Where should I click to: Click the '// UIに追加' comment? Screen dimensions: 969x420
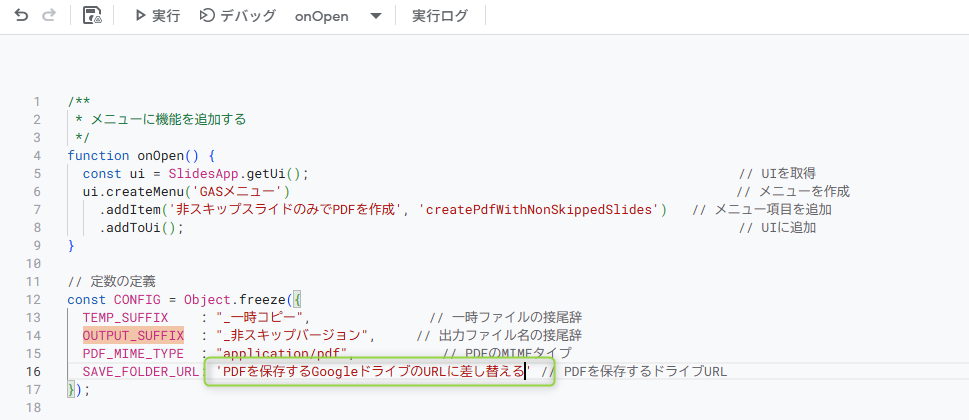(x=777, y=228)
